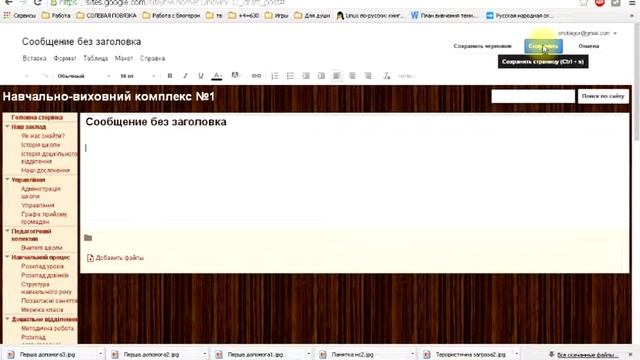Viewport: 640px width, 360px height.
Task: Toggle italic formatting
Action: point(185,76)
